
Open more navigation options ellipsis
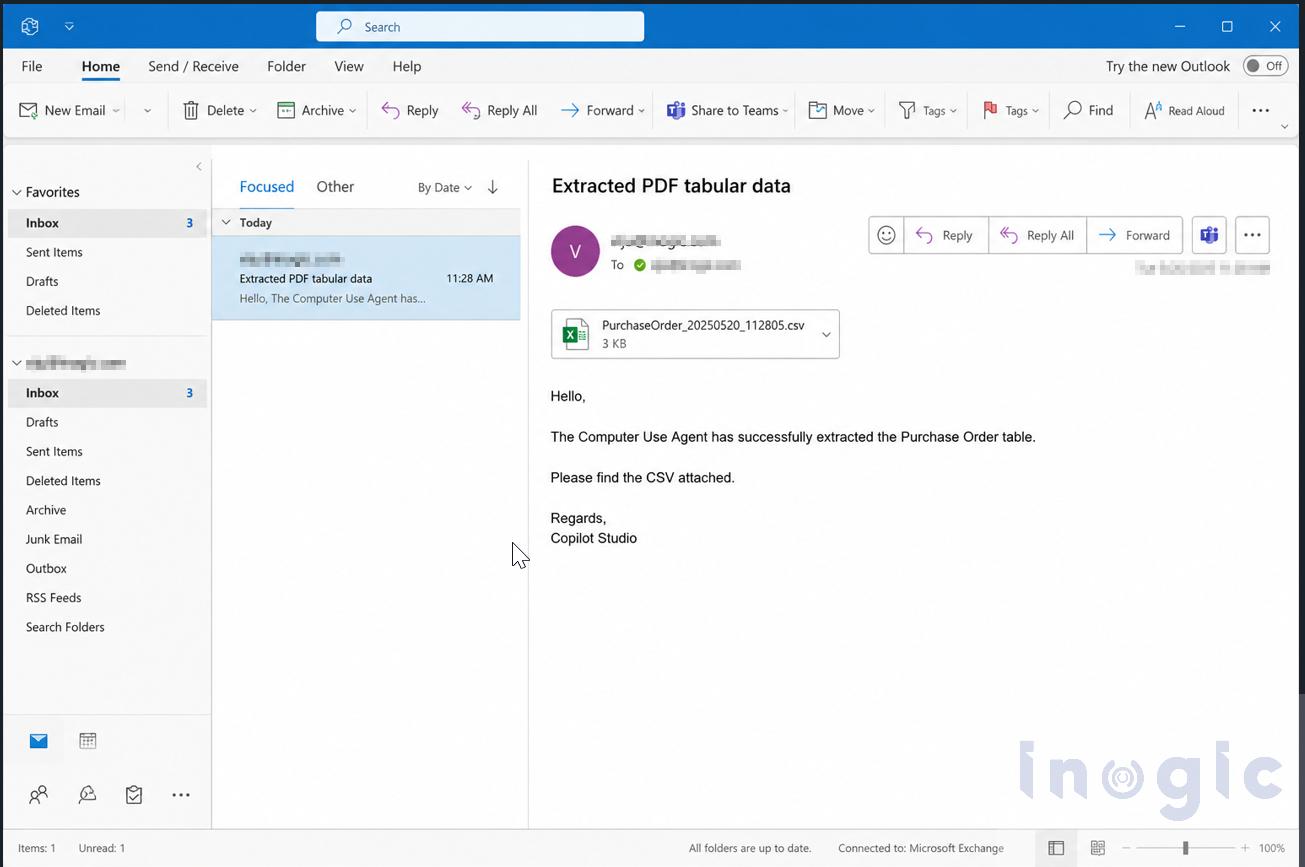point(181,795)
